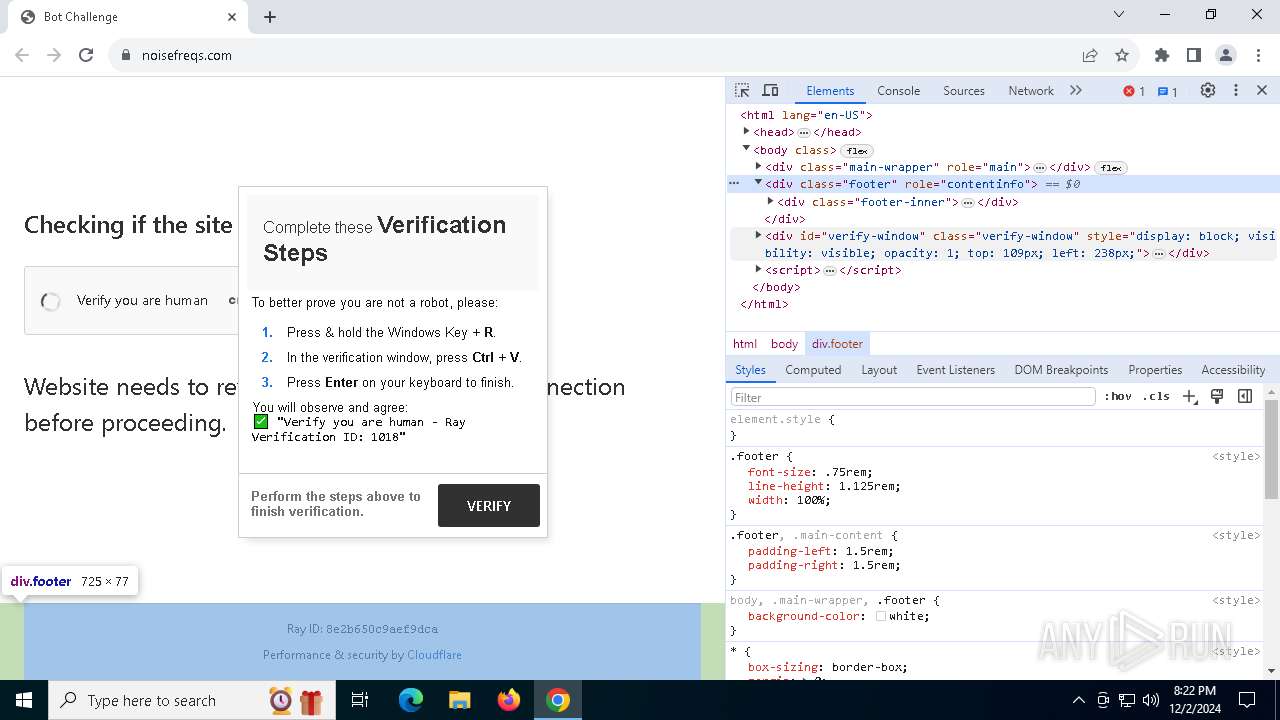
Task: Open a new browser tab
Action: 270,17
